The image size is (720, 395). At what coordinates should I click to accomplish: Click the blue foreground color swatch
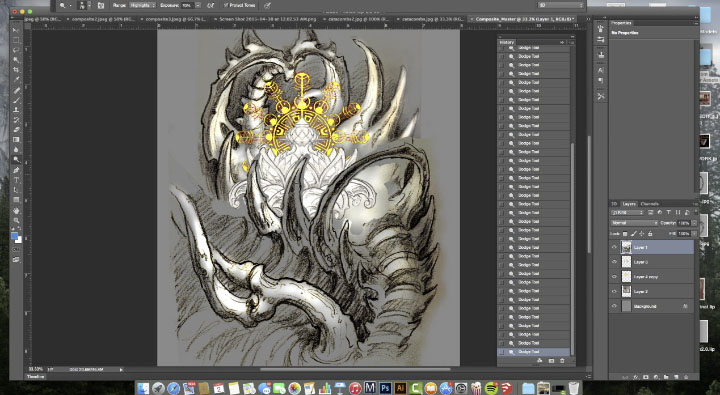14,236
